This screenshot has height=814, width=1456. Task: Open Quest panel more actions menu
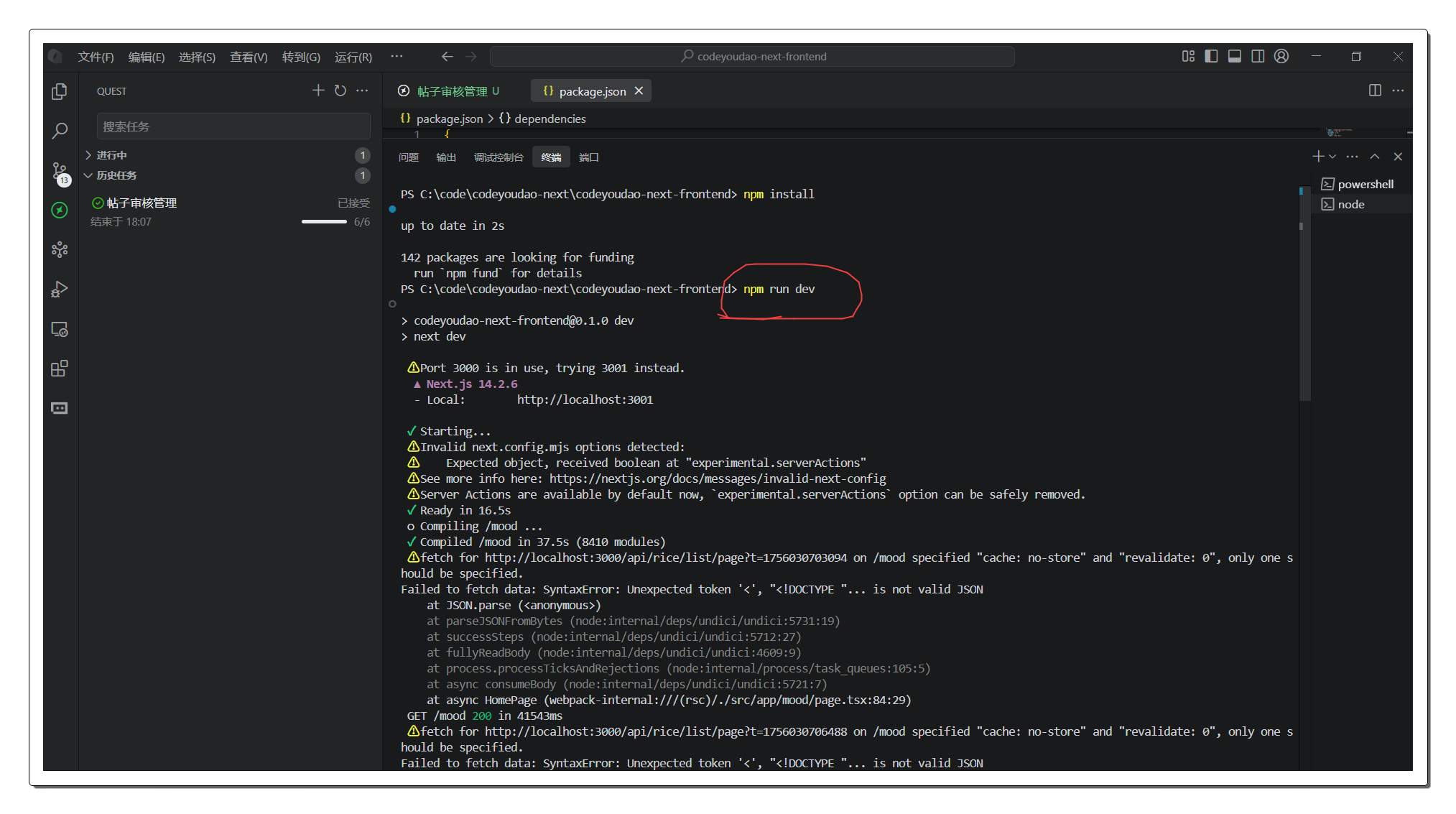pyautogui.click(x=362, y=91)
